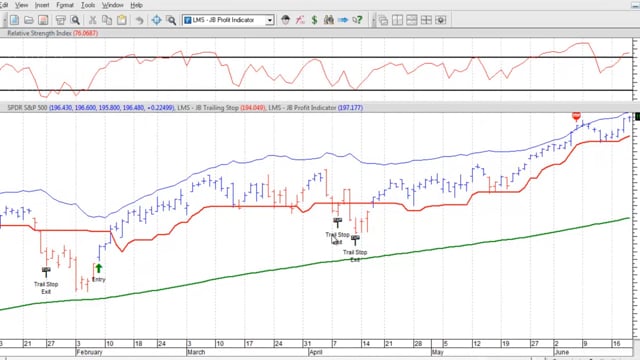Click the February label on date axis
The width and height of the screenshot is (640, 360).
pos(89,352)
